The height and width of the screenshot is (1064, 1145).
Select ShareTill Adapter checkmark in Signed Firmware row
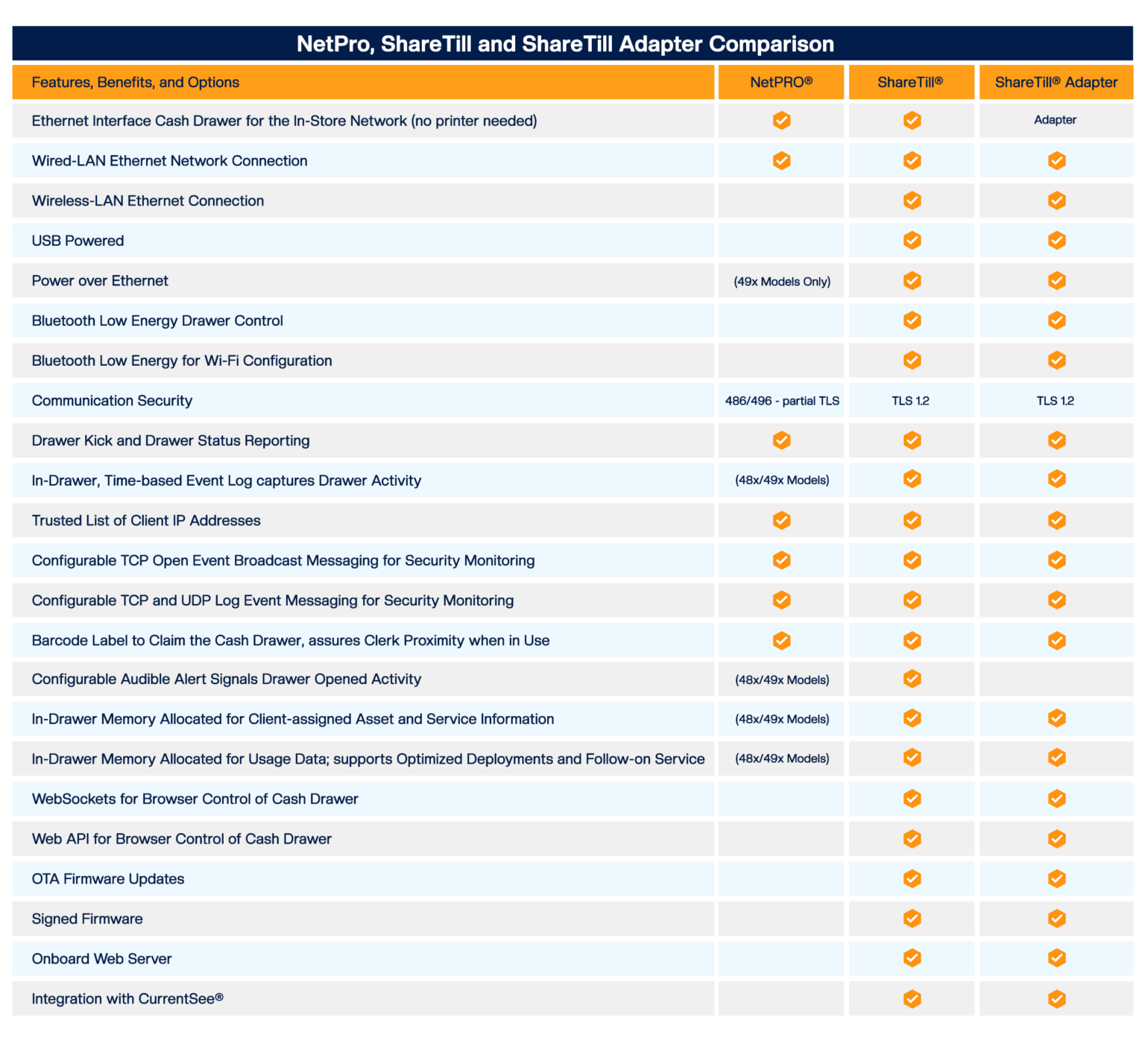coord(1056,919)
